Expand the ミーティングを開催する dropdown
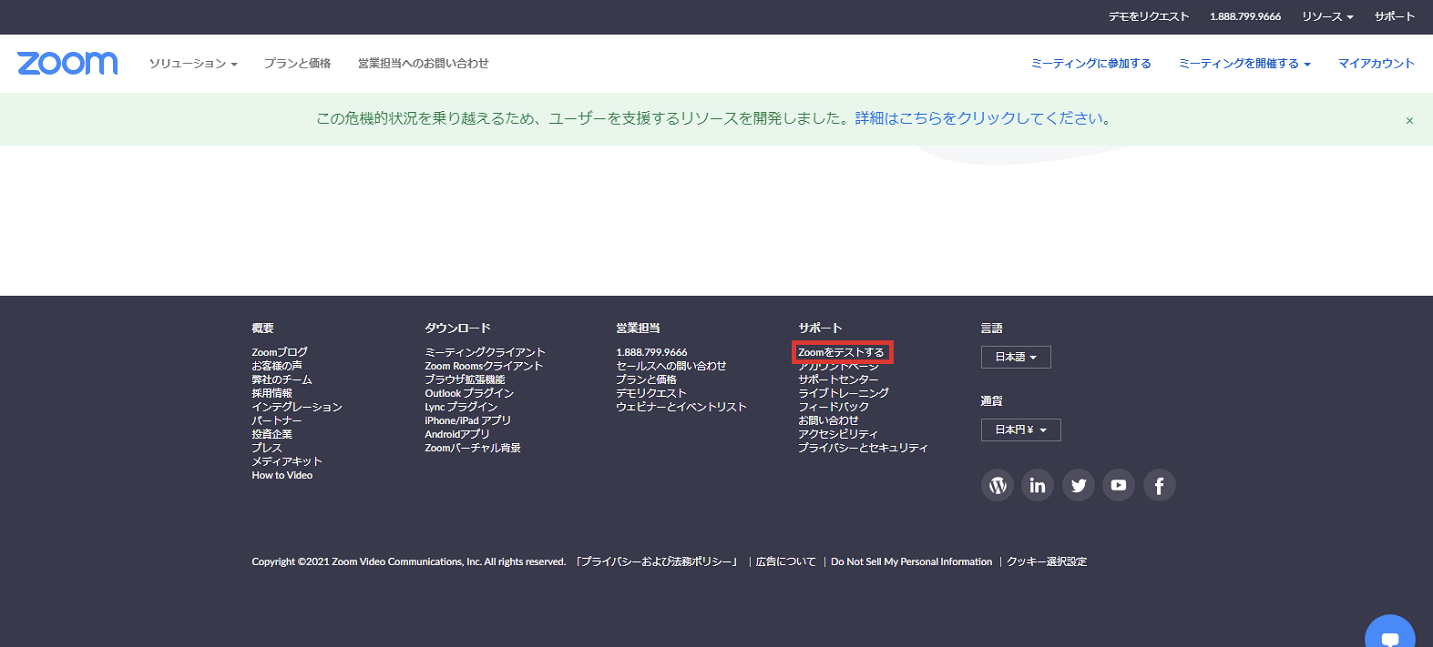The height and width of the screenshot is (647, 1433). 1243,62
